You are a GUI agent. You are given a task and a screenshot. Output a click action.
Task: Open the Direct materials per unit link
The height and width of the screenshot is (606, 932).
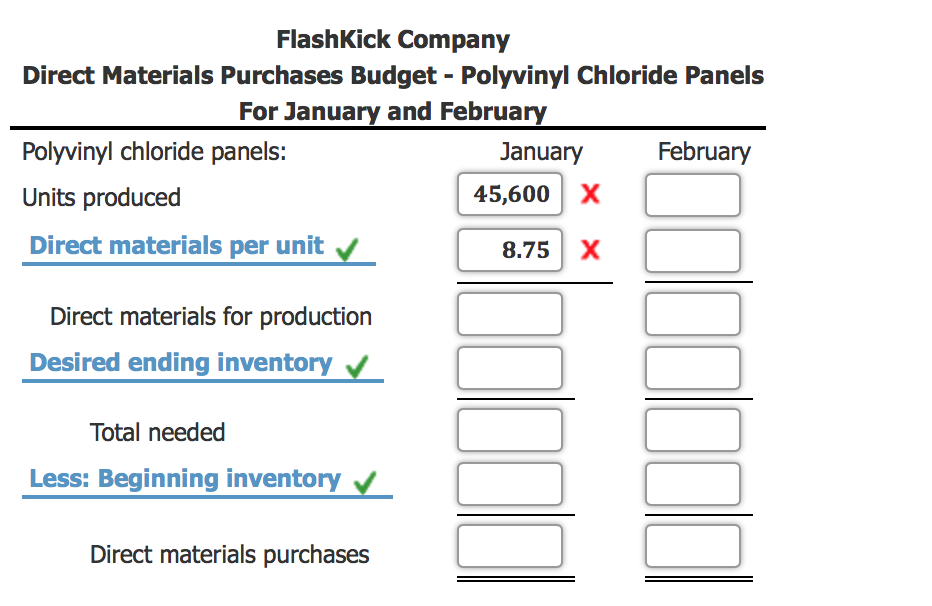(174, 246)
